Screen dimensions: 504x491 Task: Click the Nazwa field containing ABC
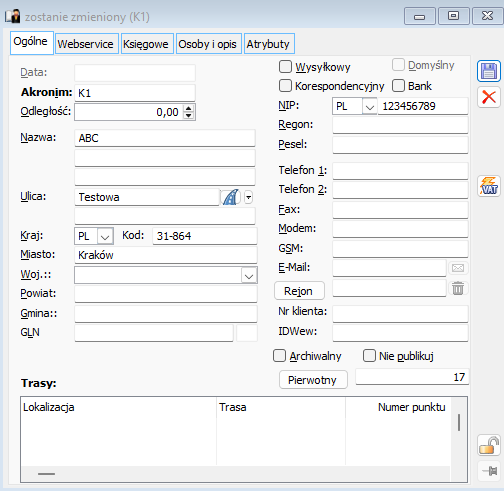(x=165, y=138)
